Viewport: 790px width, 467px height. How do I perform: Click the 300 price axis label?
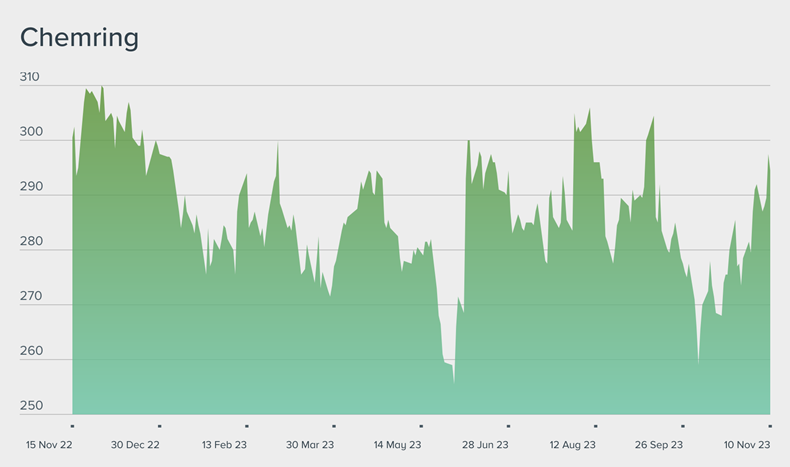coord(30,132)
